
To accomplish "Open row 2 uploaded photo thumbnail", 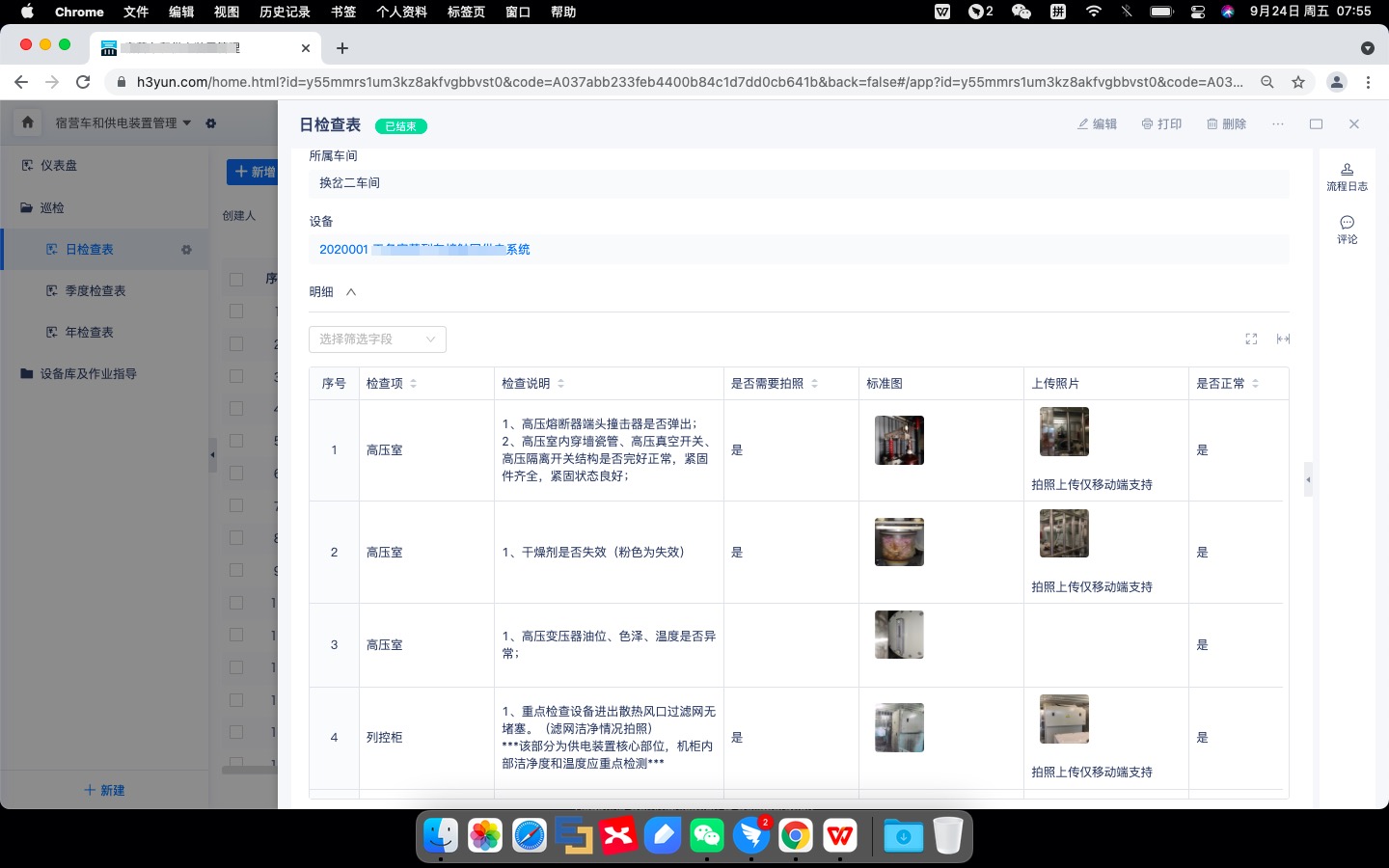I will coord(1064,533).
